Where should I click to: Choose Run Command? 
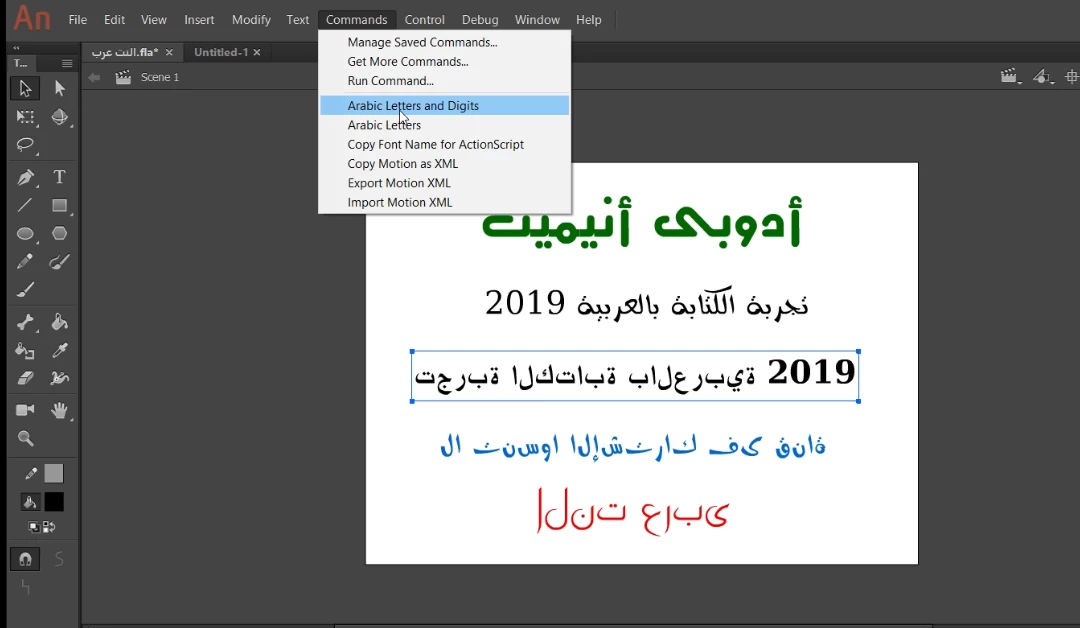pyautogui.click(x=445, y=81)
